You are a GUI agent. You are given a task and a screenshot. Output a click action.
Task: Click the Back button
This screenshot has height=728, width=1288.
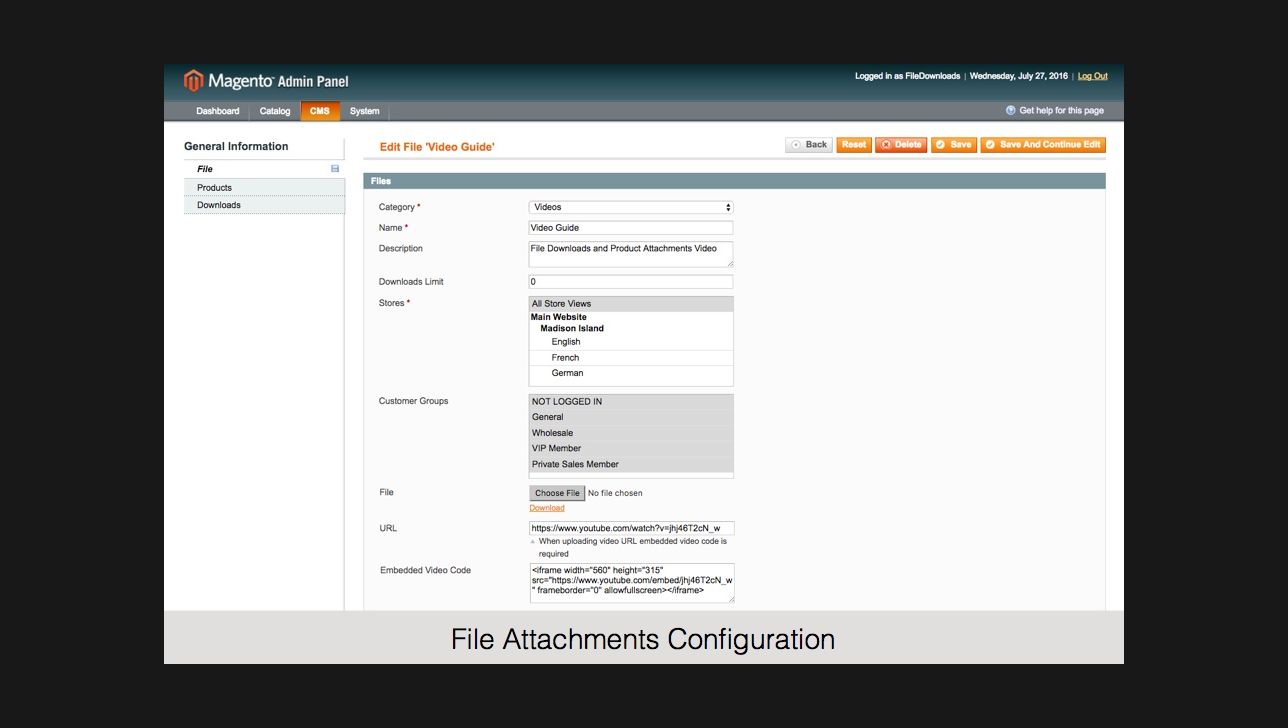coord(809,145)
